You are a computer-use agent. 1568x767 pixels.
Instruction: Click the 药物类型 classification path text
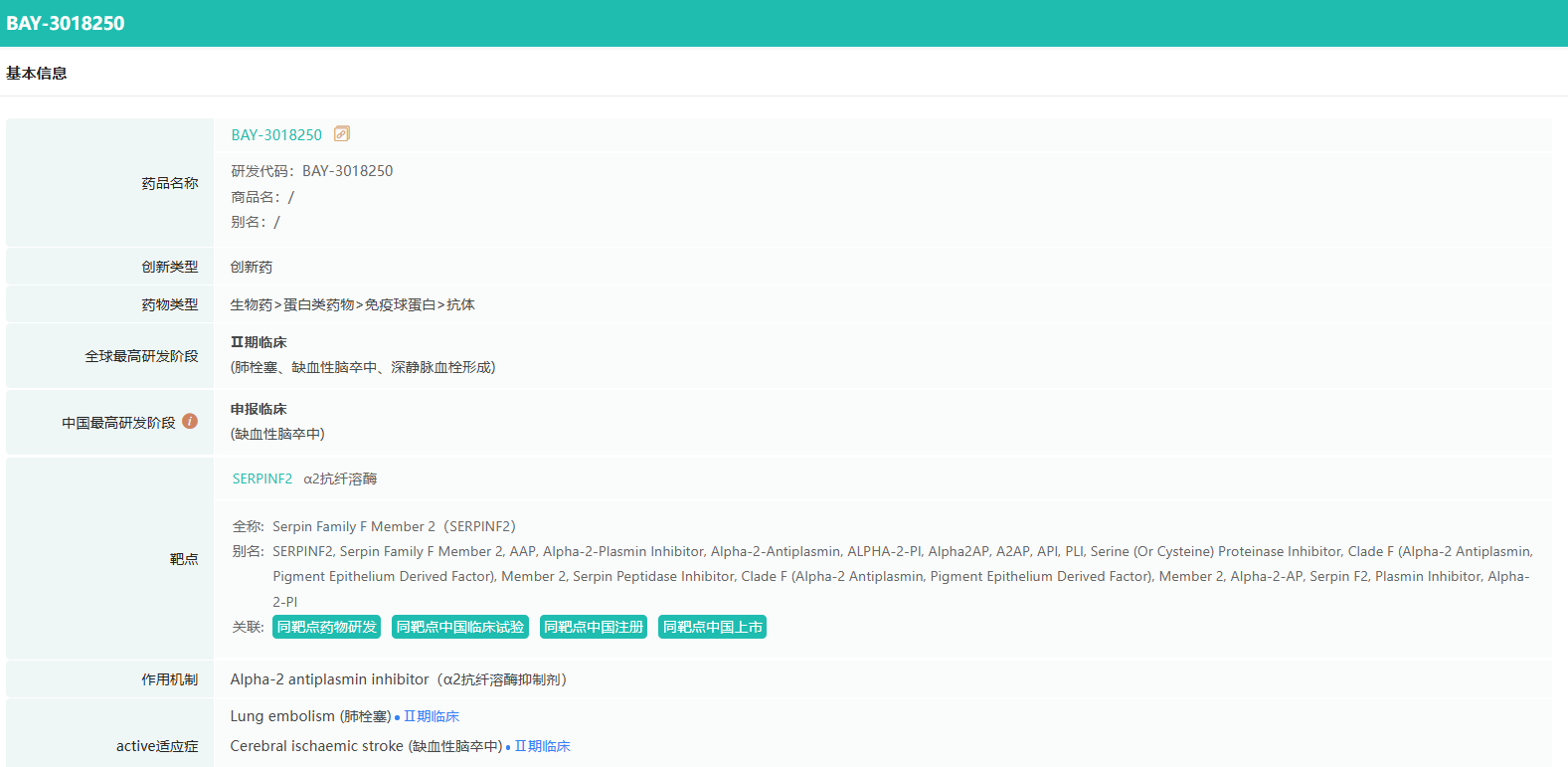tap(353, 304)
